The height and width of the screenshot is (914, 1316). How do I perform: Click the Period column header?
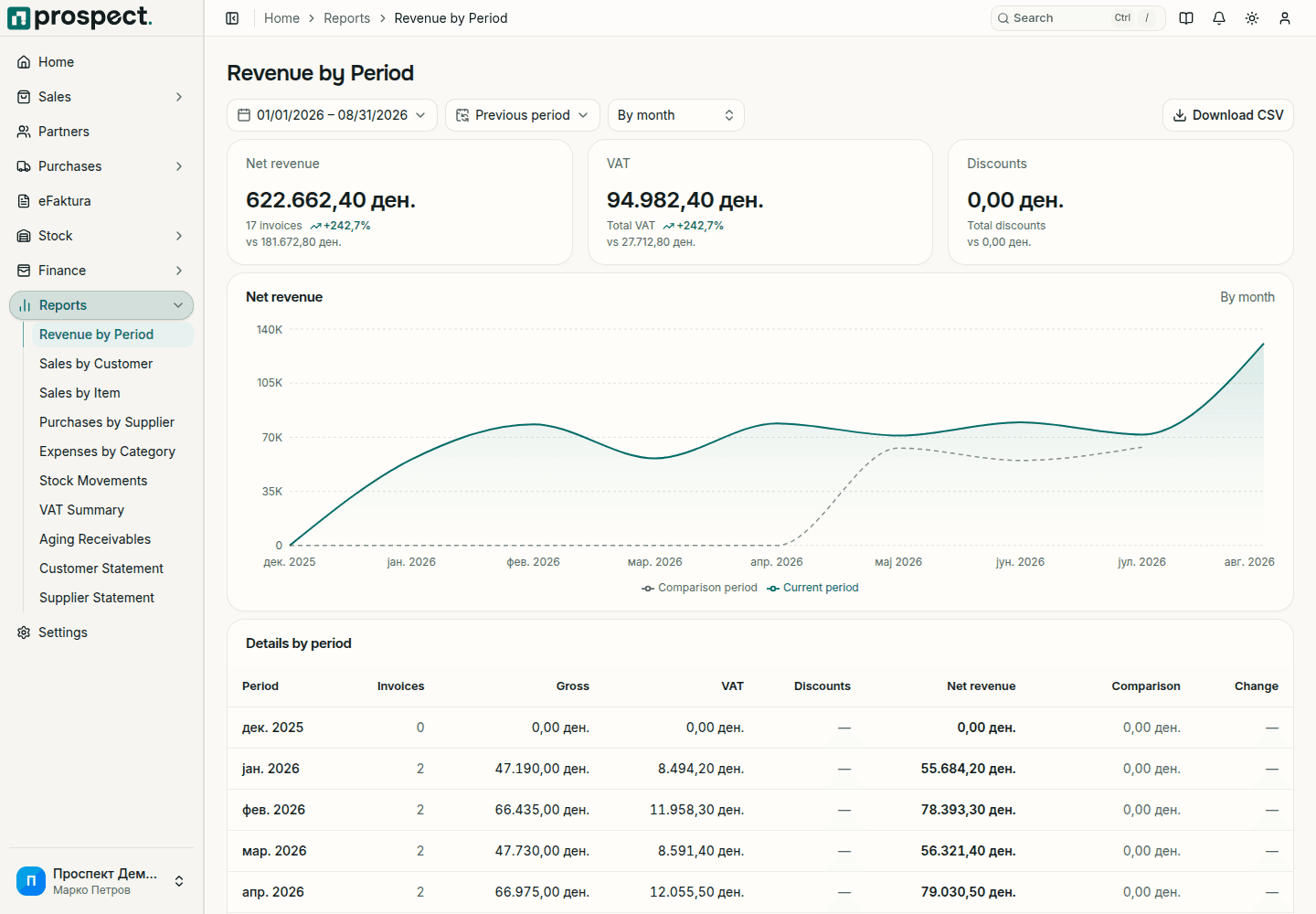[x=260, y=686]
